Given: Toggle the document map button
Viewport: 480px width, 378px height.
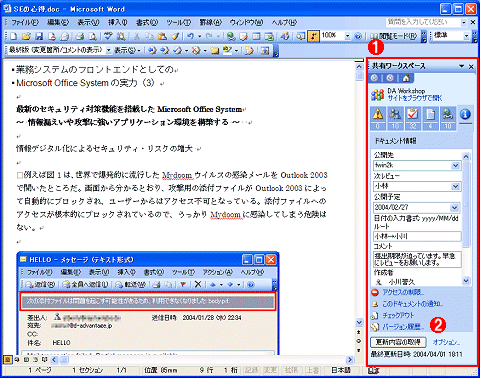Looking at the screenshot, I should [301, 36].
